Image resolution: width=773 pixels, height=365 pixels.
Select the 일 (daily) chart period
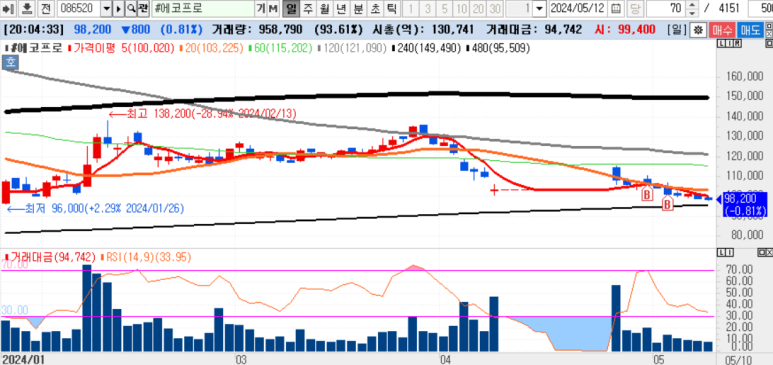click(x=292, y=8)
